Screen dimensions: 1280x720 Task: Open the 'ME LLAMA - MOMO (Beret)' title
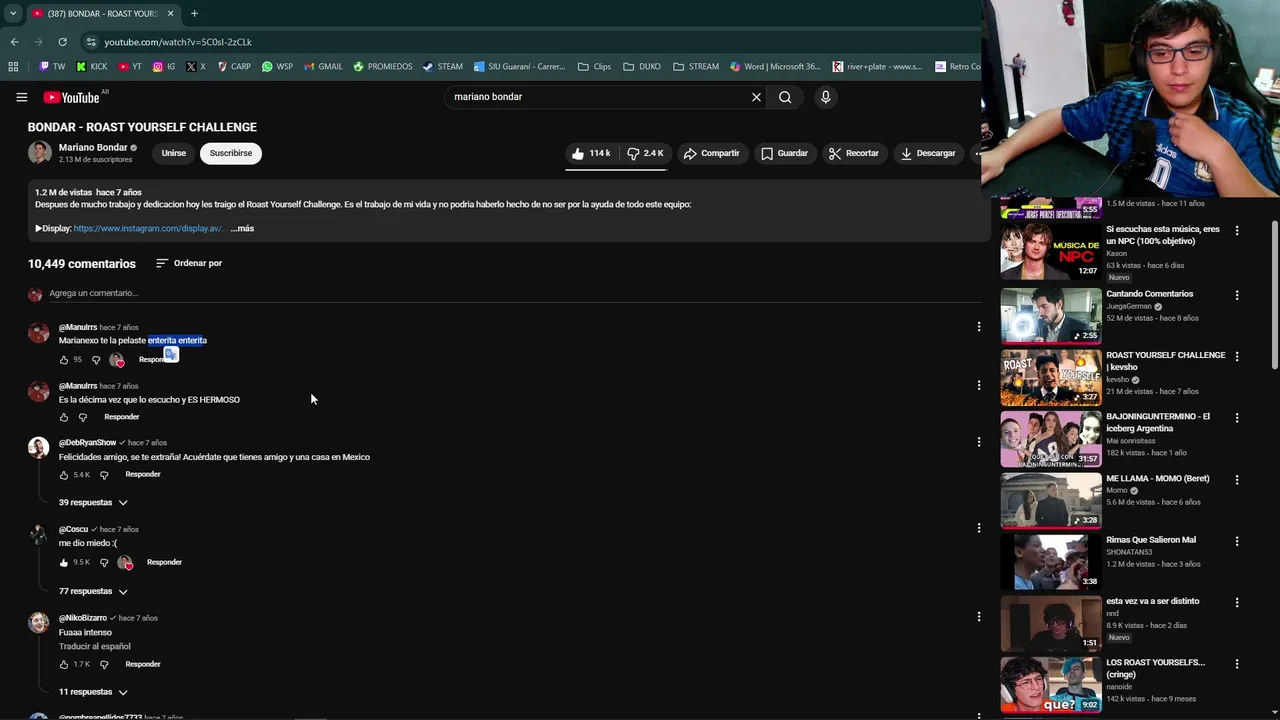pos(1157,478)
